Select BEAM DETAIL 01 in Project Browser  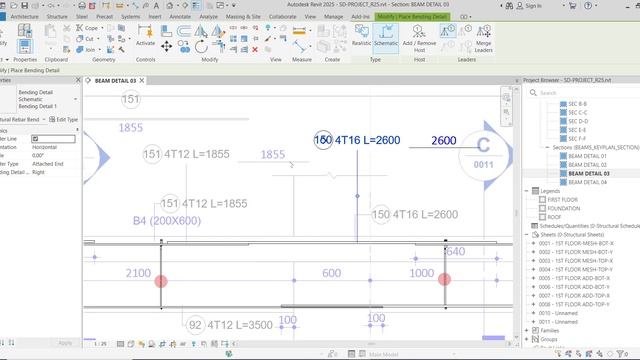pyautogui.click(x=587, y=156)
